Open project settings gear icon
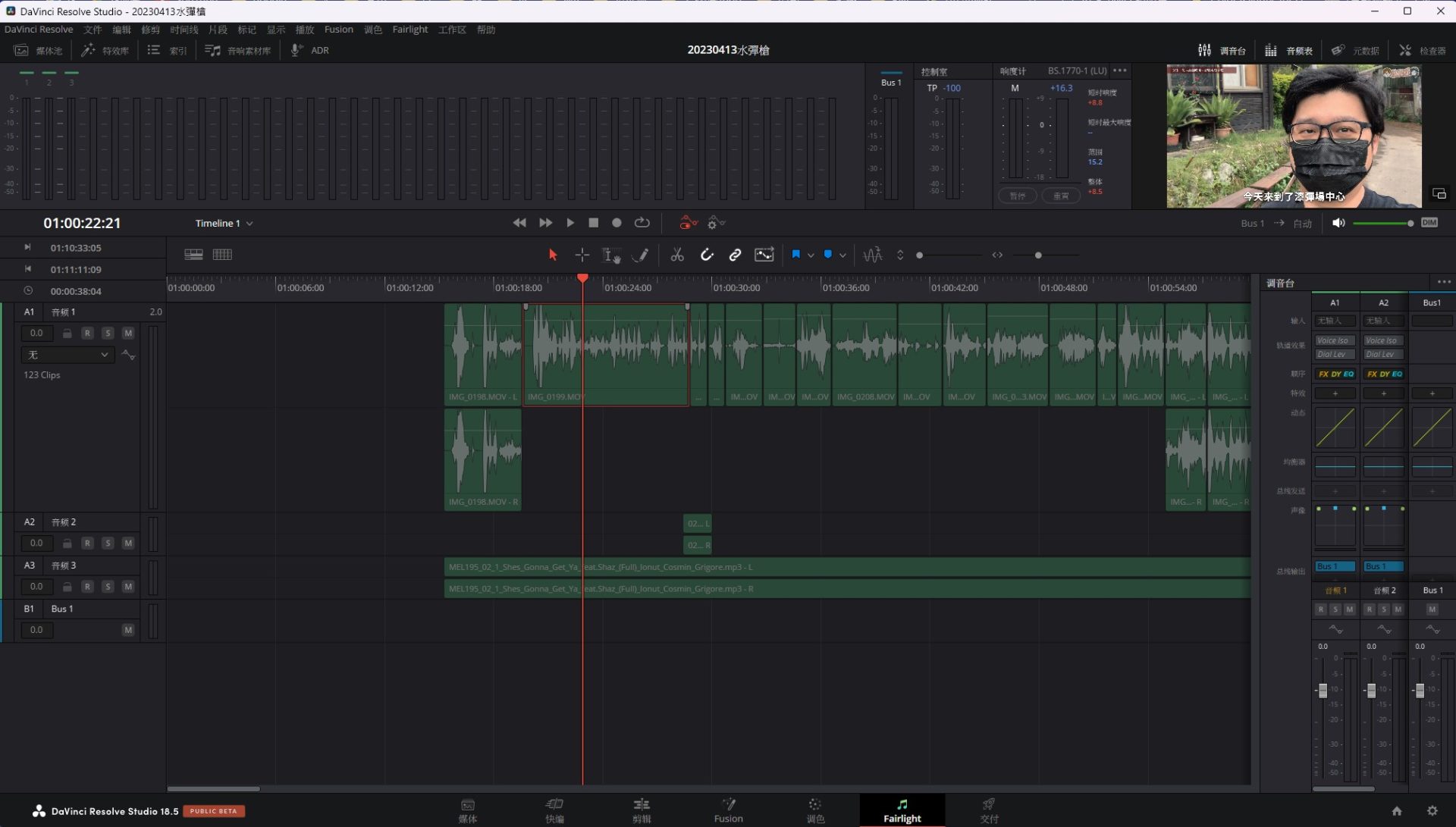The image size is (1456, 827). click(x=1432, y=810)
